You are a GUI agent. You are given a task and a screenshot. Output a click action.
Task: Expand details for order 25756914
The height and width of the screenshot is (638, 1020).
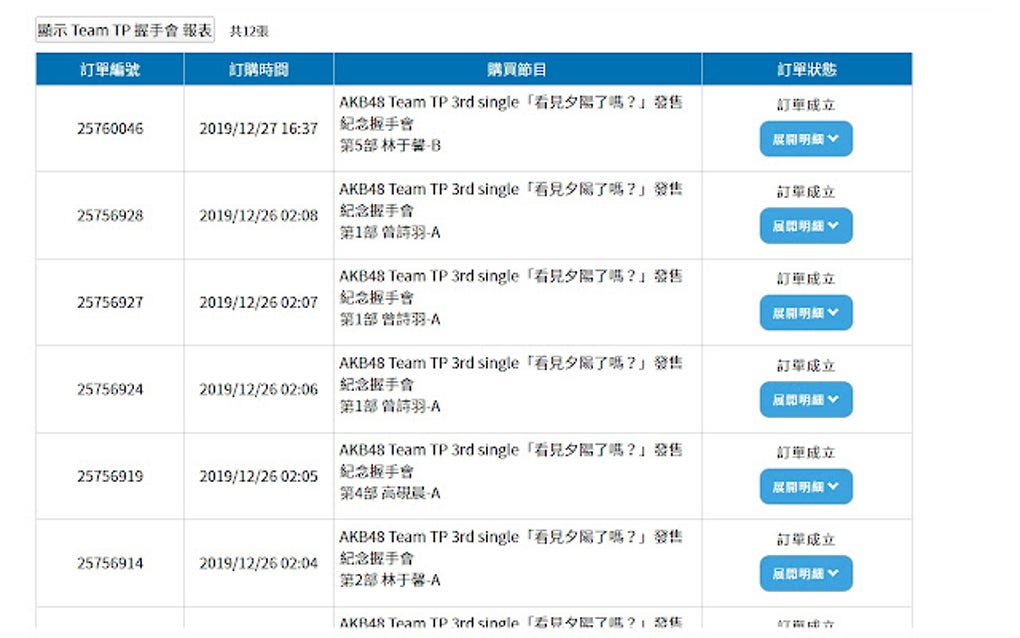click(x=806, y=574)
